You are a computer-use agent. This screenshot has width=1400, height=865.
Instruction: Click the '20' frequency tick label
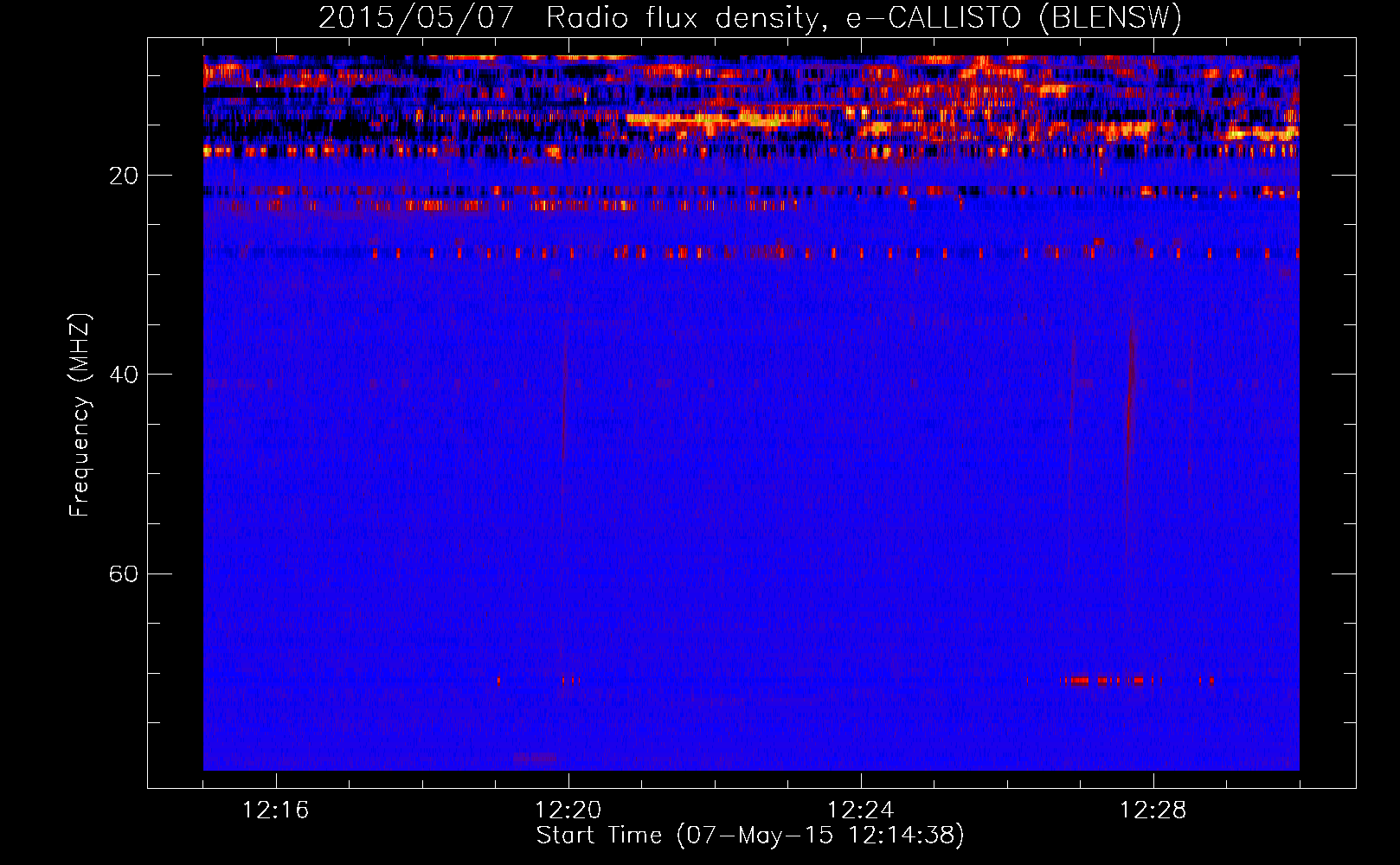coord(124,176)
